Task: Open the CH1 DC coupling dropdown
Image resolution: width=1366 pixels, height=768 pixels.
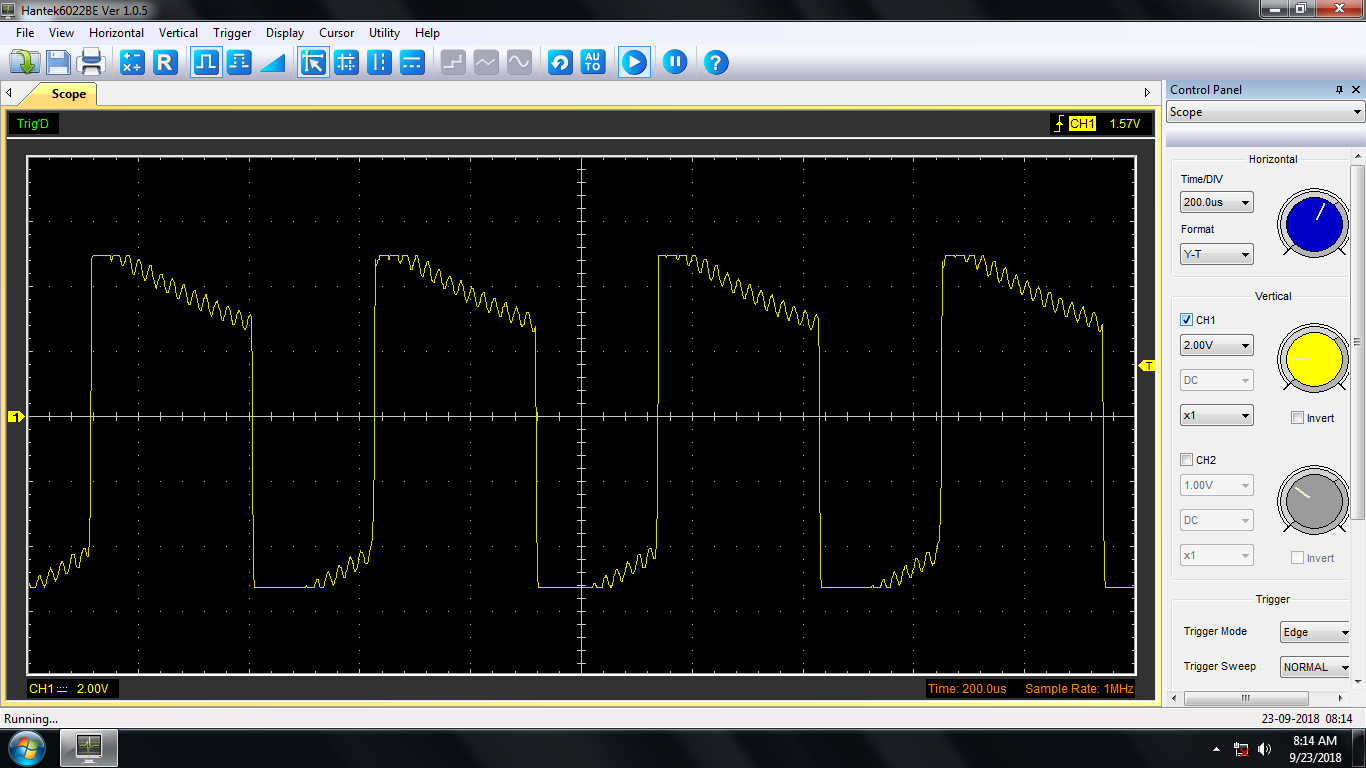Action: coord(1217,380)
